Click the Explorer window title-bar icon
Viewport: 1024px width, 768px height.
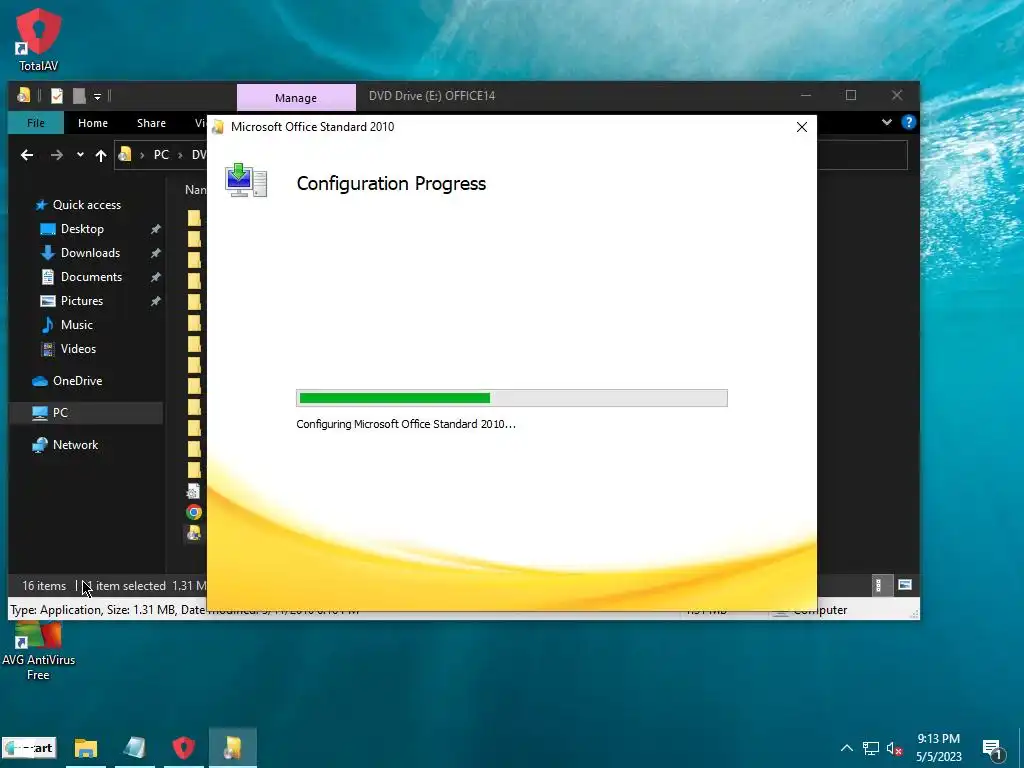point(24,96)
